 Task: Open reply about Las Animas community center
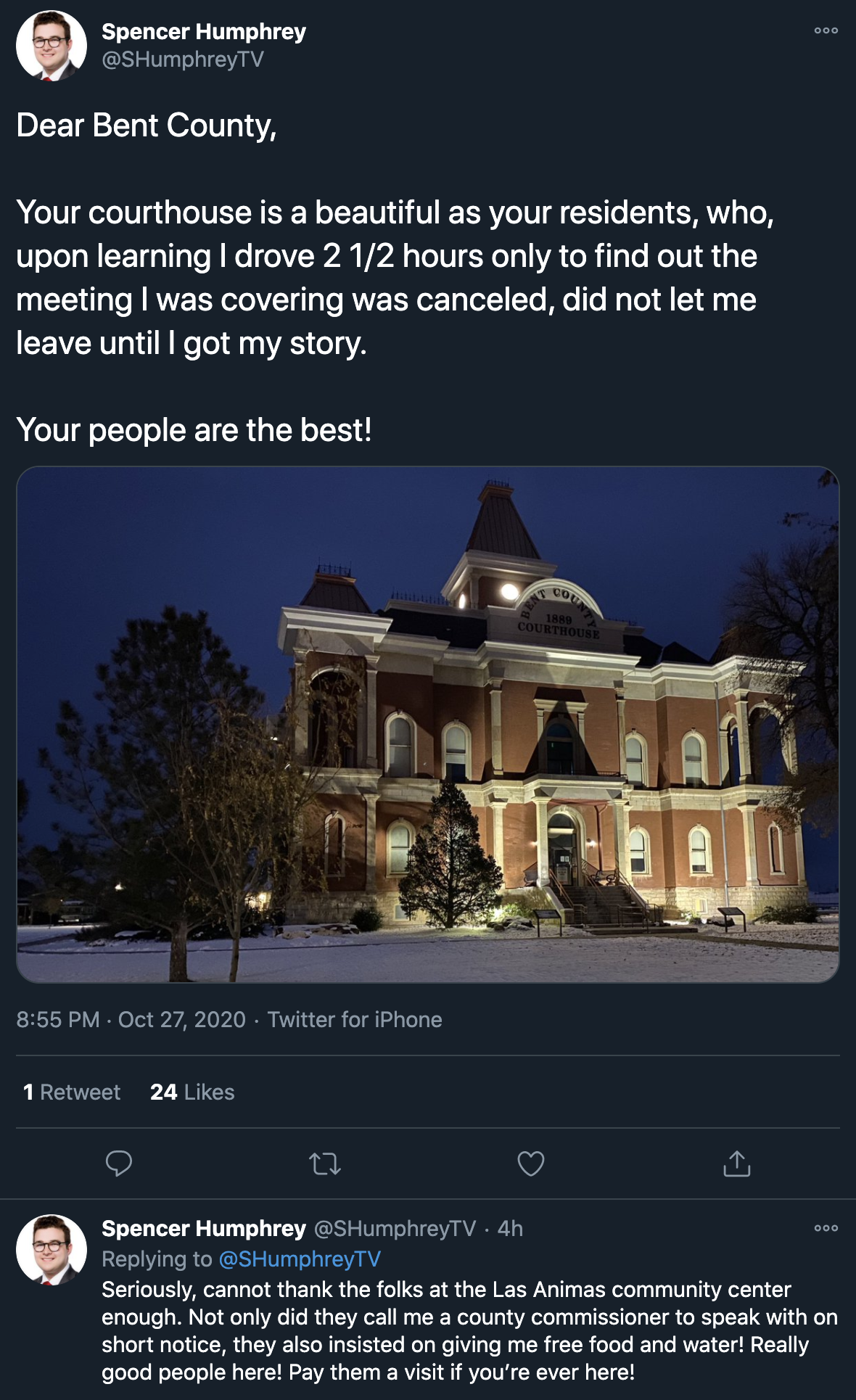coord(469,1331)
